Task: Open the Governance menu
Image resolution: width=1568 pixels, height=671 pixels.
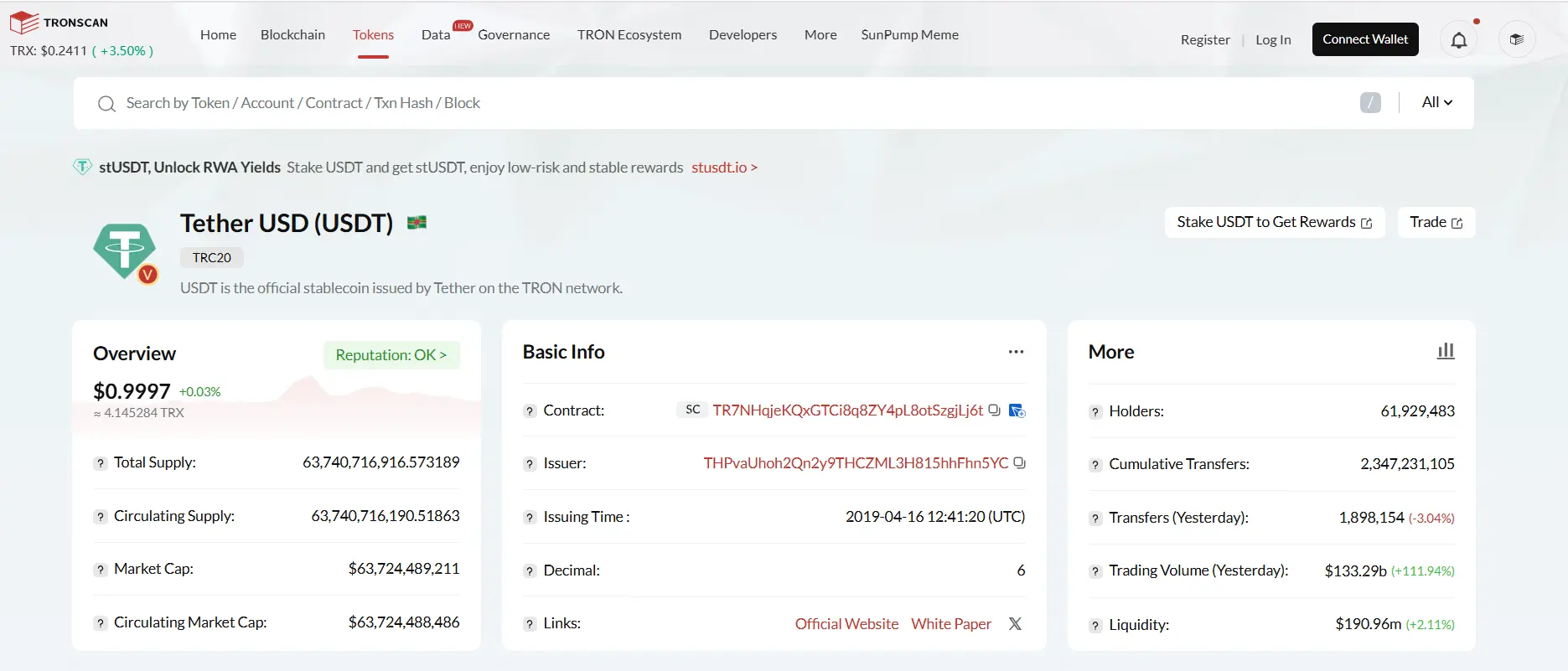Action: [x=514, y=34]
